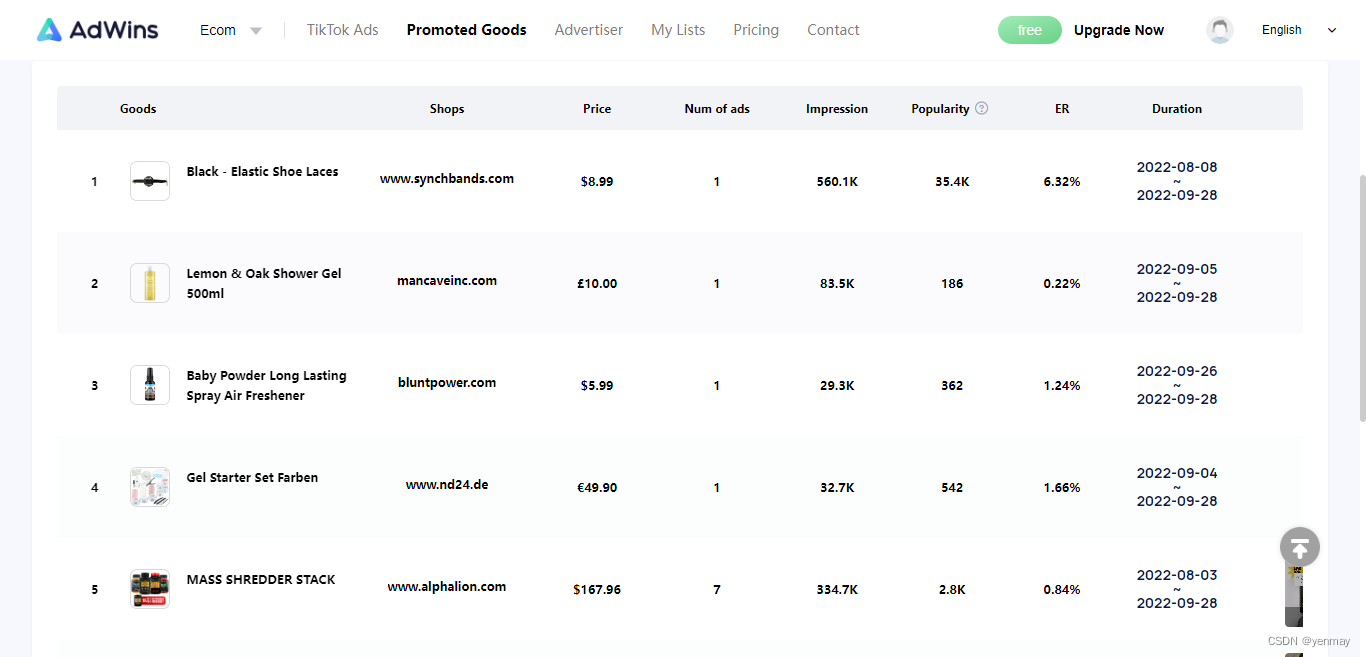Click impression value 560.1K
The width and height of the screenshot is (1366, 657).
(837, 182)
